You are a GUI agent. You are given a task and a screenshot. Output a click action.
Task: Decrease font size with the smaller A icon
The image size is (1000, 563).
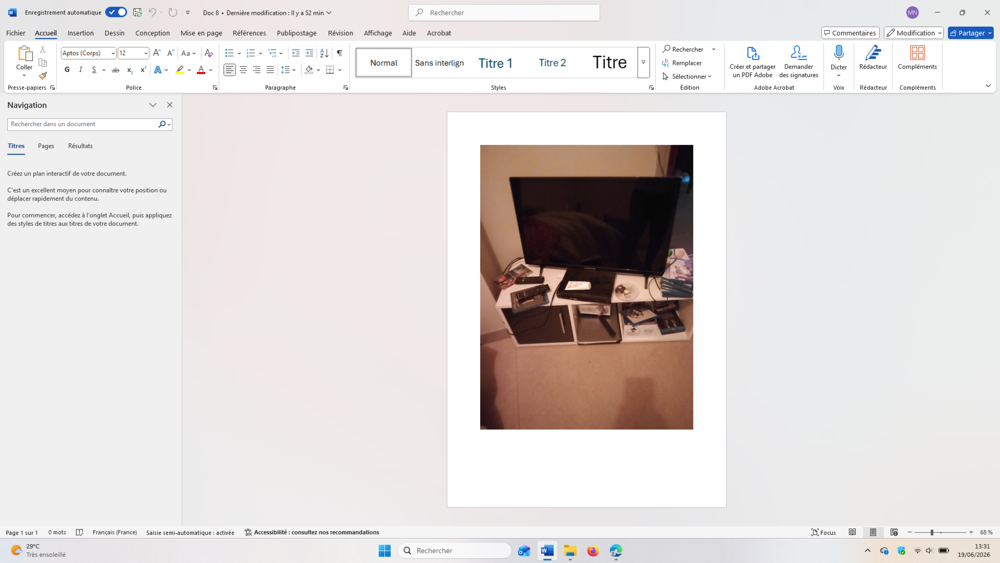tap(170, 53)
